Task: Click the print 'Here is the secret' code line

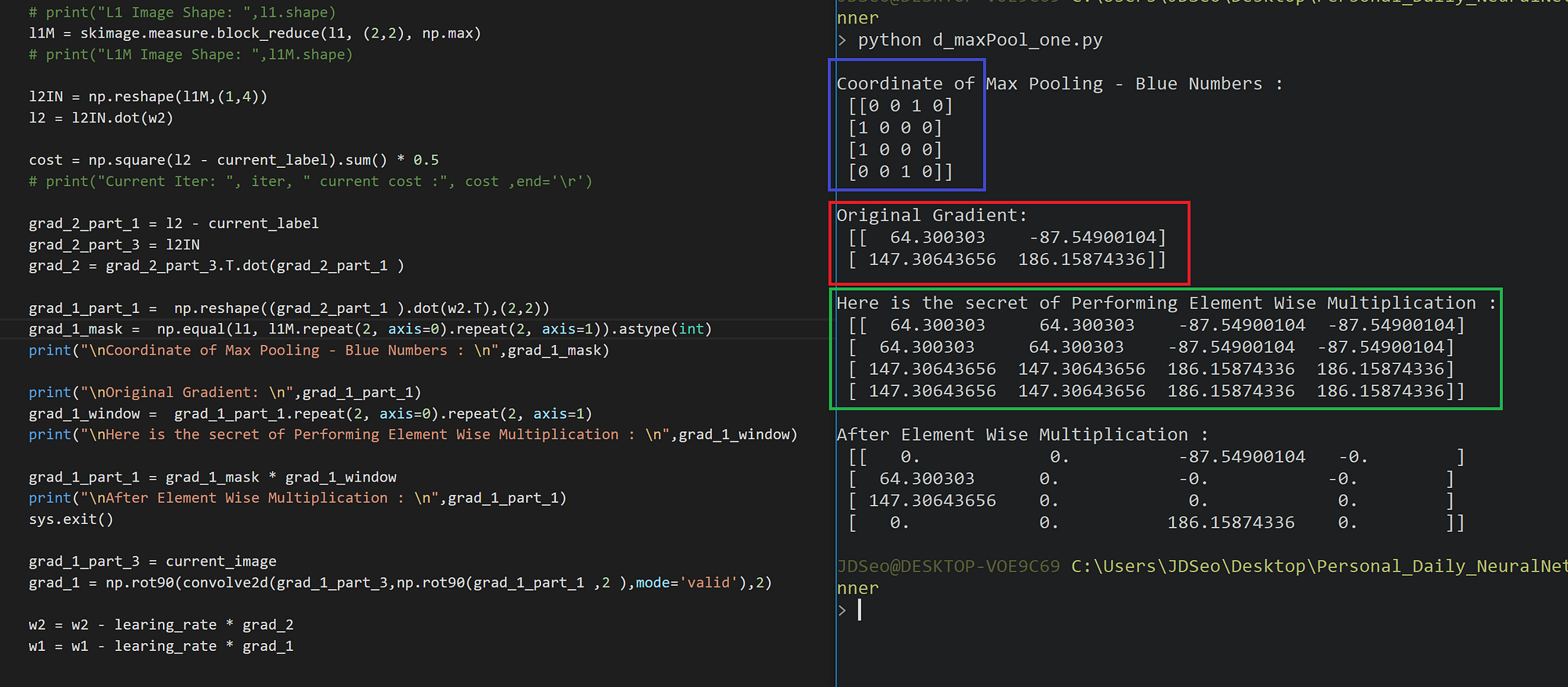Action: pos(413,435)
